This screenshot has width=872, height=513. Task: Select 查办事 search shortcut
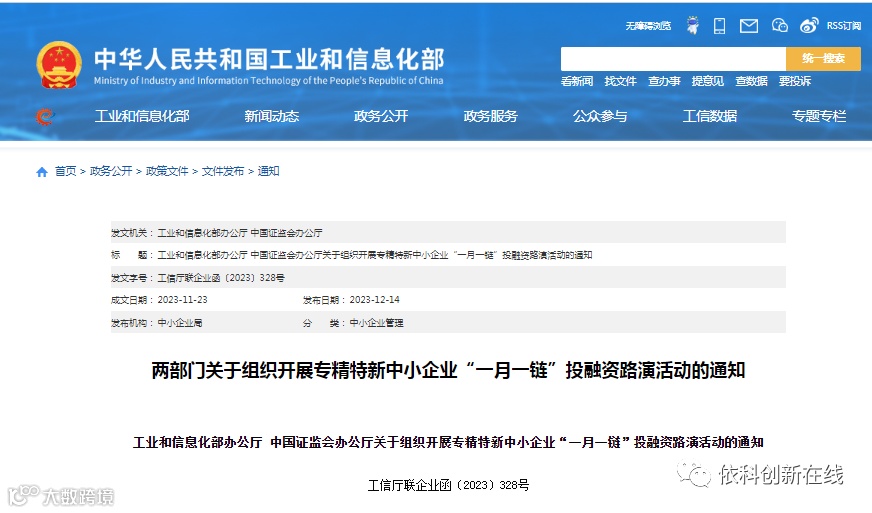pos(664,81)
